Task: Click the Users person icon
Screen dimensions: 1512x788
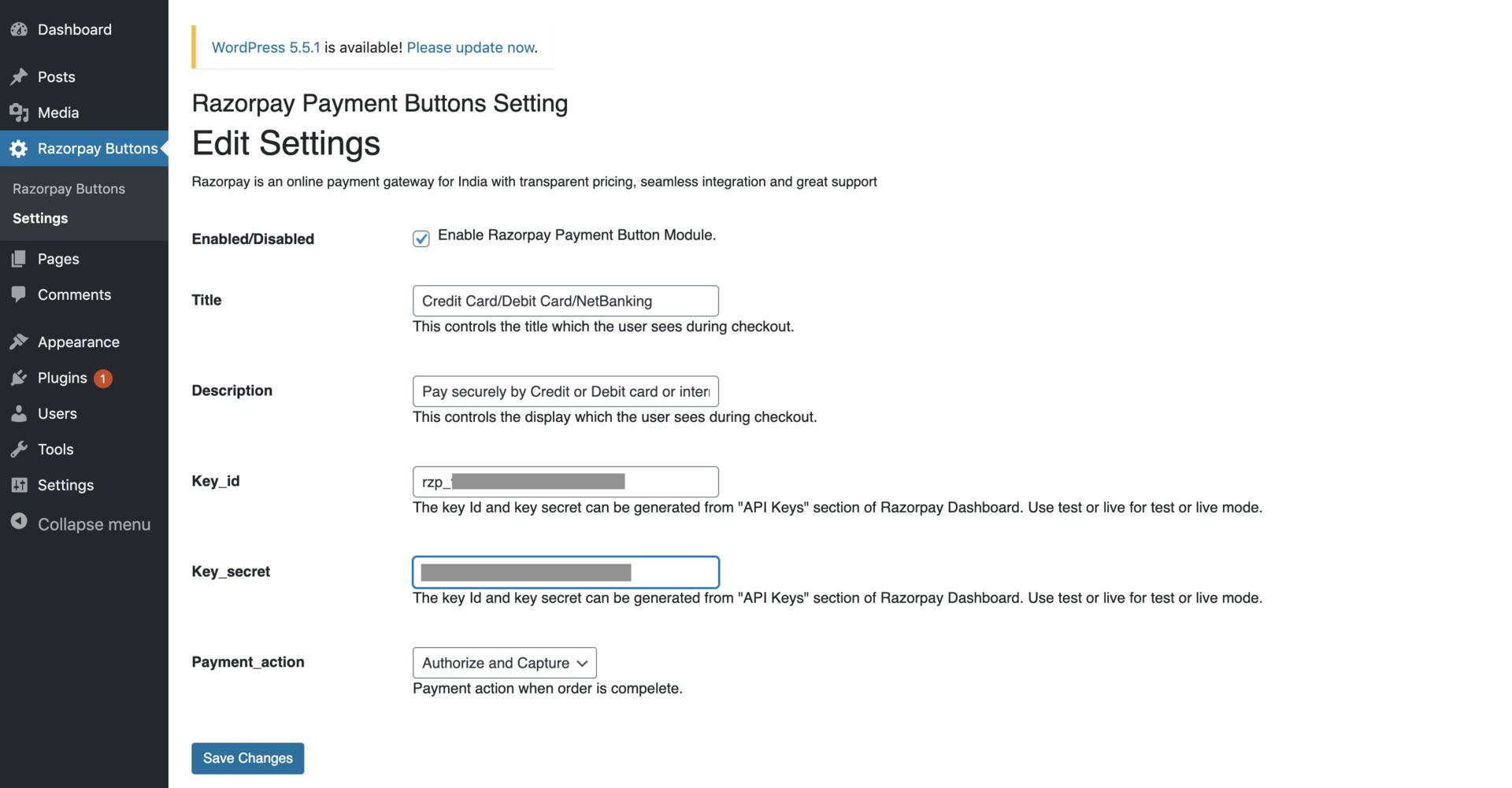Action: pyautogui.click(x=19, y=413)
